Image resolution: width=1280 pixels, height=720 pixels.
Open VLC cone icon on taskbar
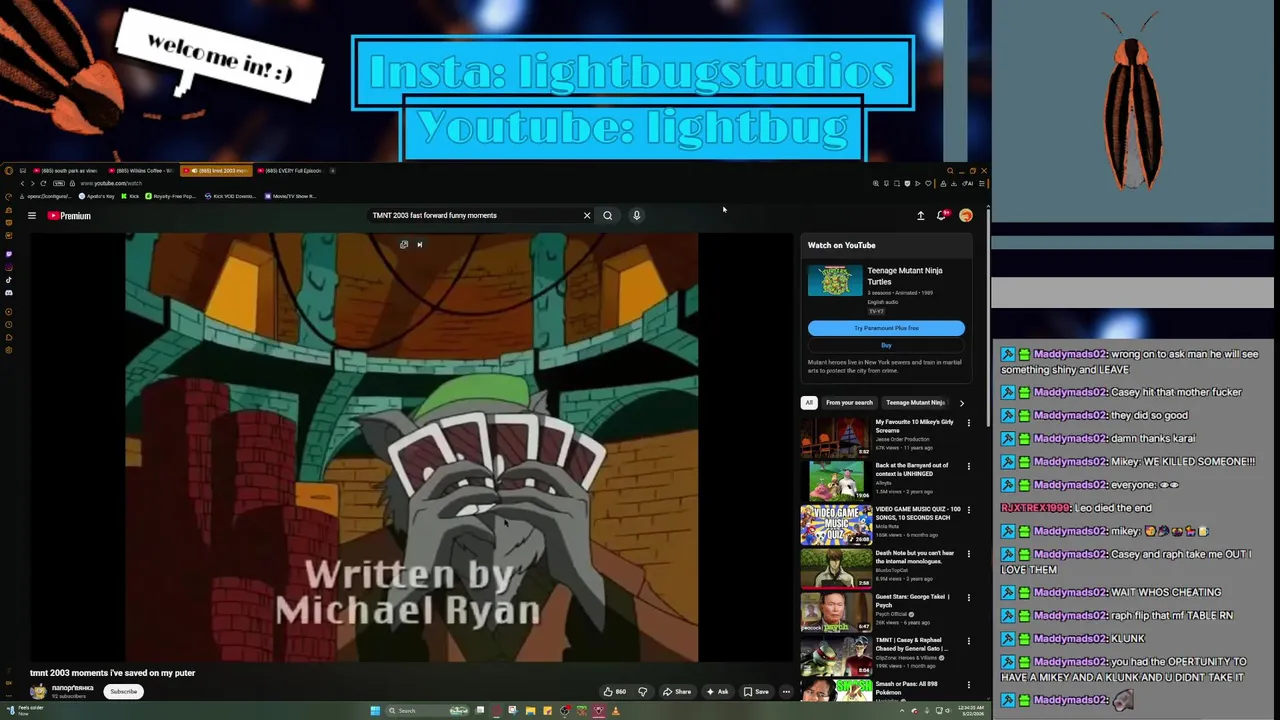click(x=615, y=711)
